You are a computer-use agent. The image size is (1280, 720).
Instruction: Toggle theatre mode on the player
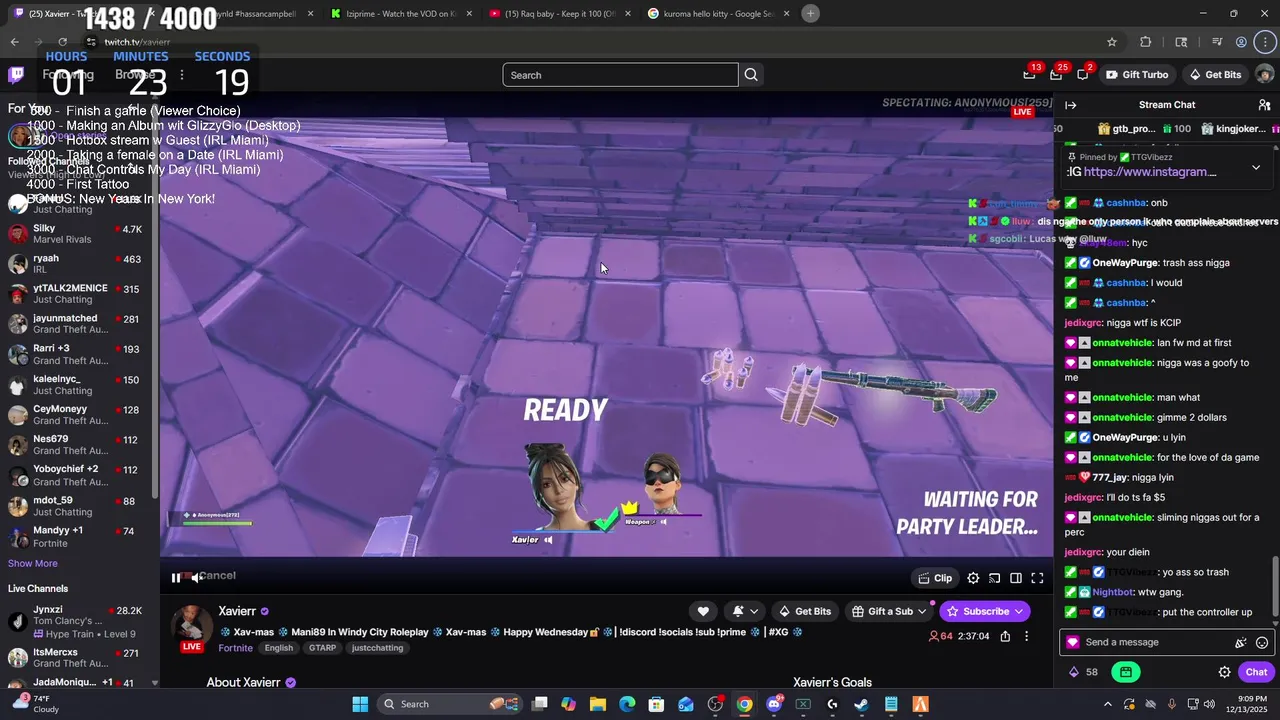pyautogui.click(x=1016, y=578)
